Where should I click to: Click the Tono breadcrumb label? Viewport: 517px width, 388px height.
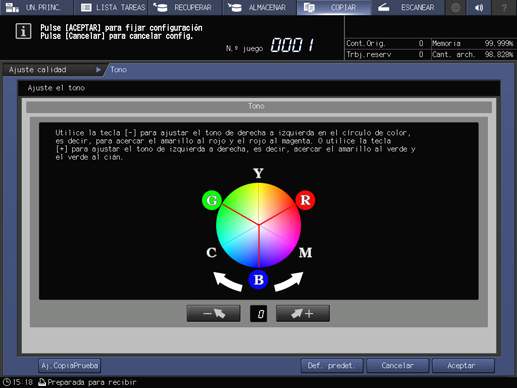(x=118, y=70)
